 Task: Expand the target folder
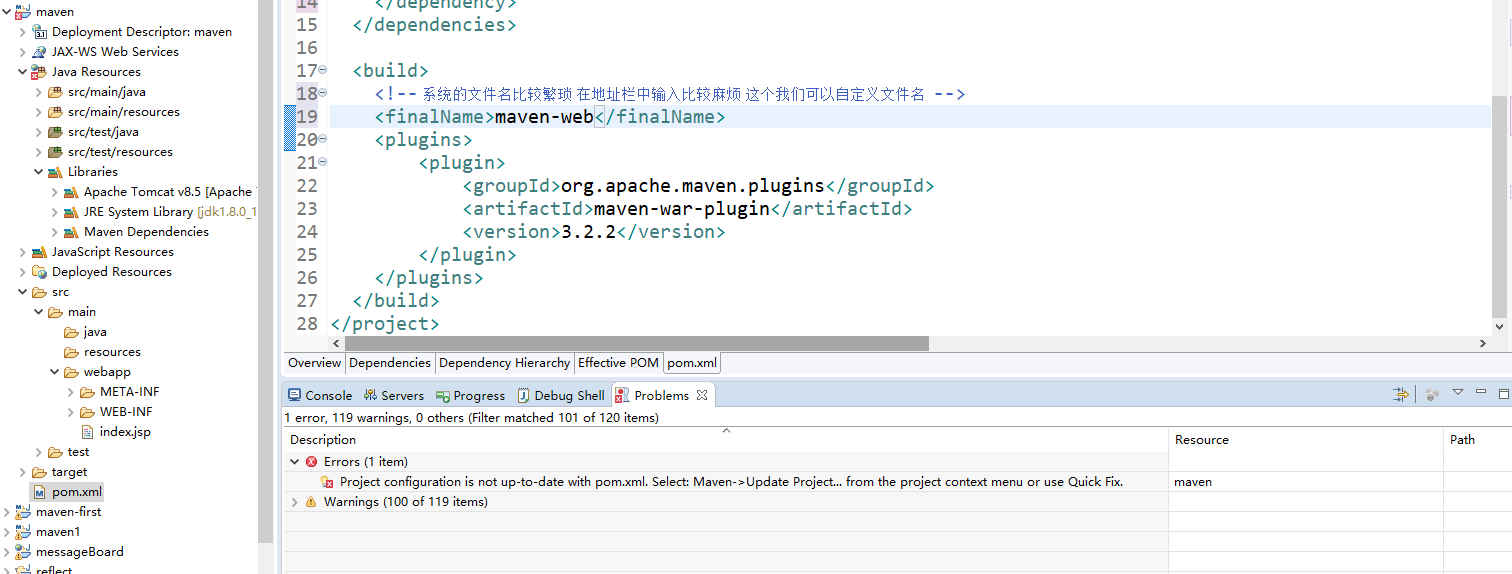coord(23,472)
